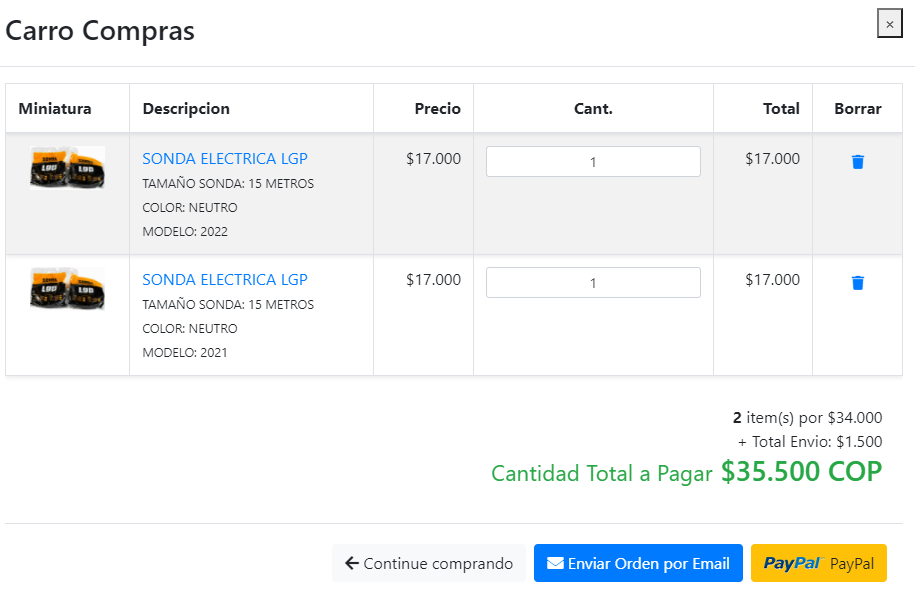Open SONDA ELECTRICA LGP link for model 2021
Screen dimensions: 915x603
pyautogui.click(x=225, y=280)
